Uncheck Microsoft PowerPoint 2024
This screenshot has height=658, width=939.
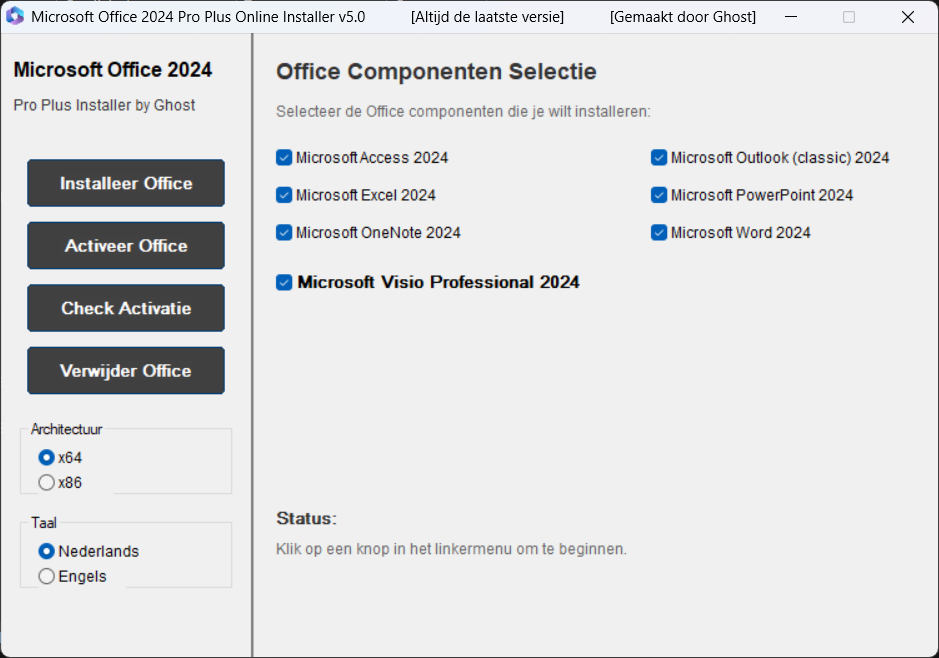(x=659, y=195)
